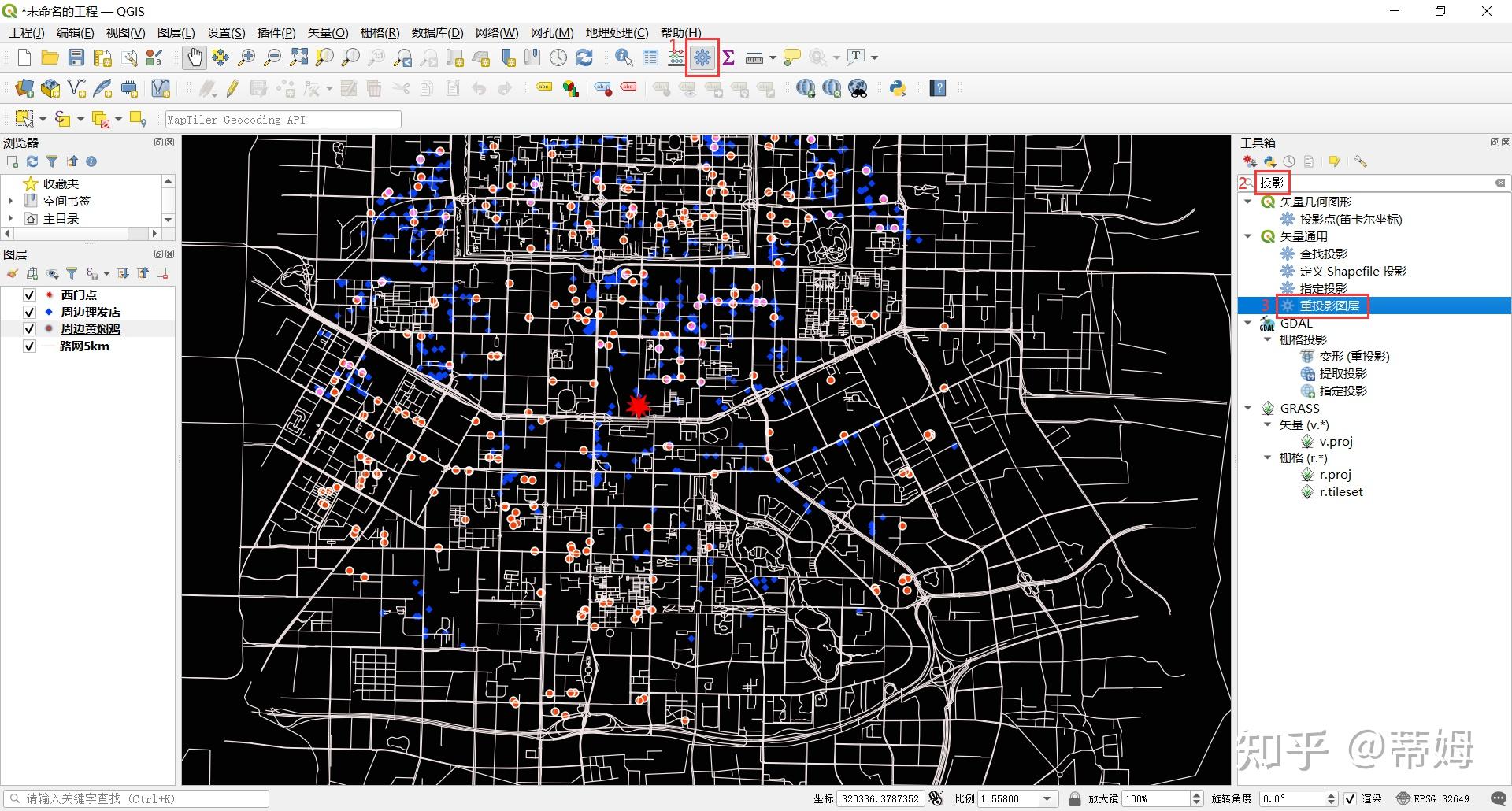Select the 定义 Shapefile 投影 algorithm
Screen dimensions: 1512x811
(1352, 271)
